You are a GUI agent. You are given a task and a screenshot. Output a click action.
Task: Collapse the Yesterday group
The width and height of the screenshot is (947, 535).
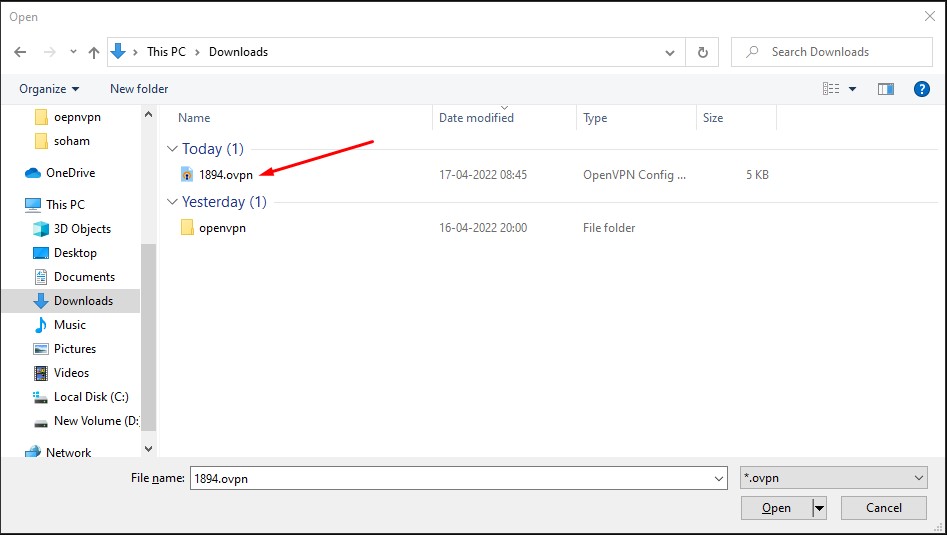pos(172,202)
